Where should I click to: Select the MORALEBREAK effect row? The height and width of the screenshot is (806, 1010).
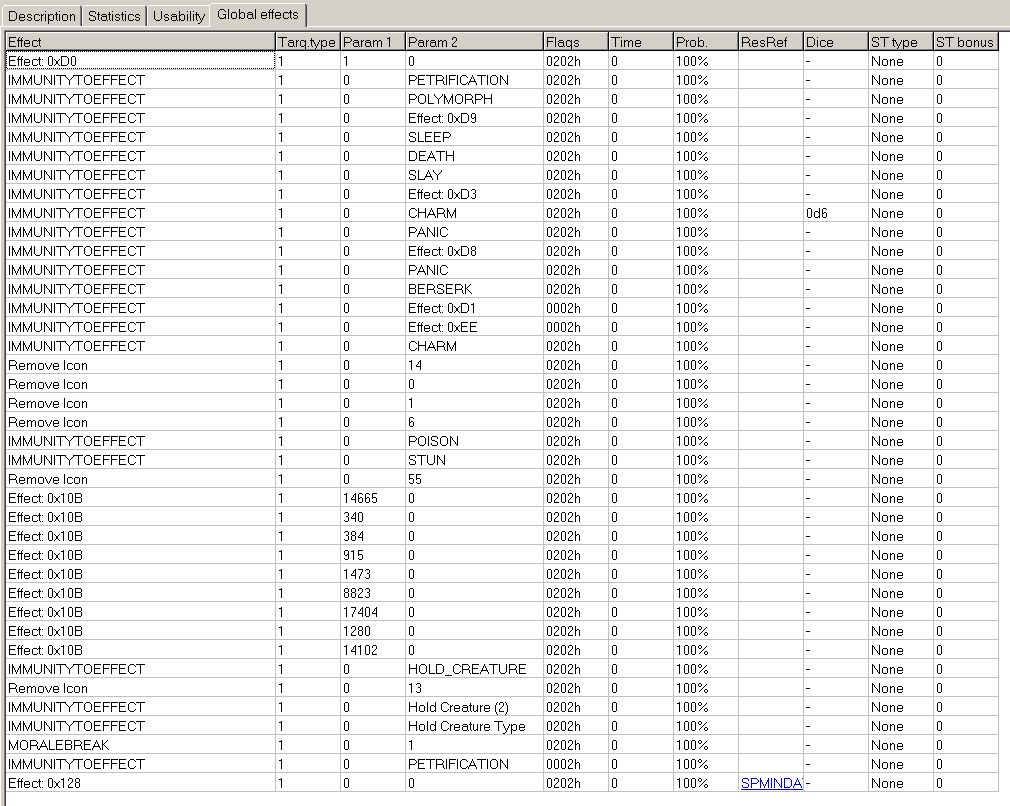pyautogui.click(x=502, y=745)
